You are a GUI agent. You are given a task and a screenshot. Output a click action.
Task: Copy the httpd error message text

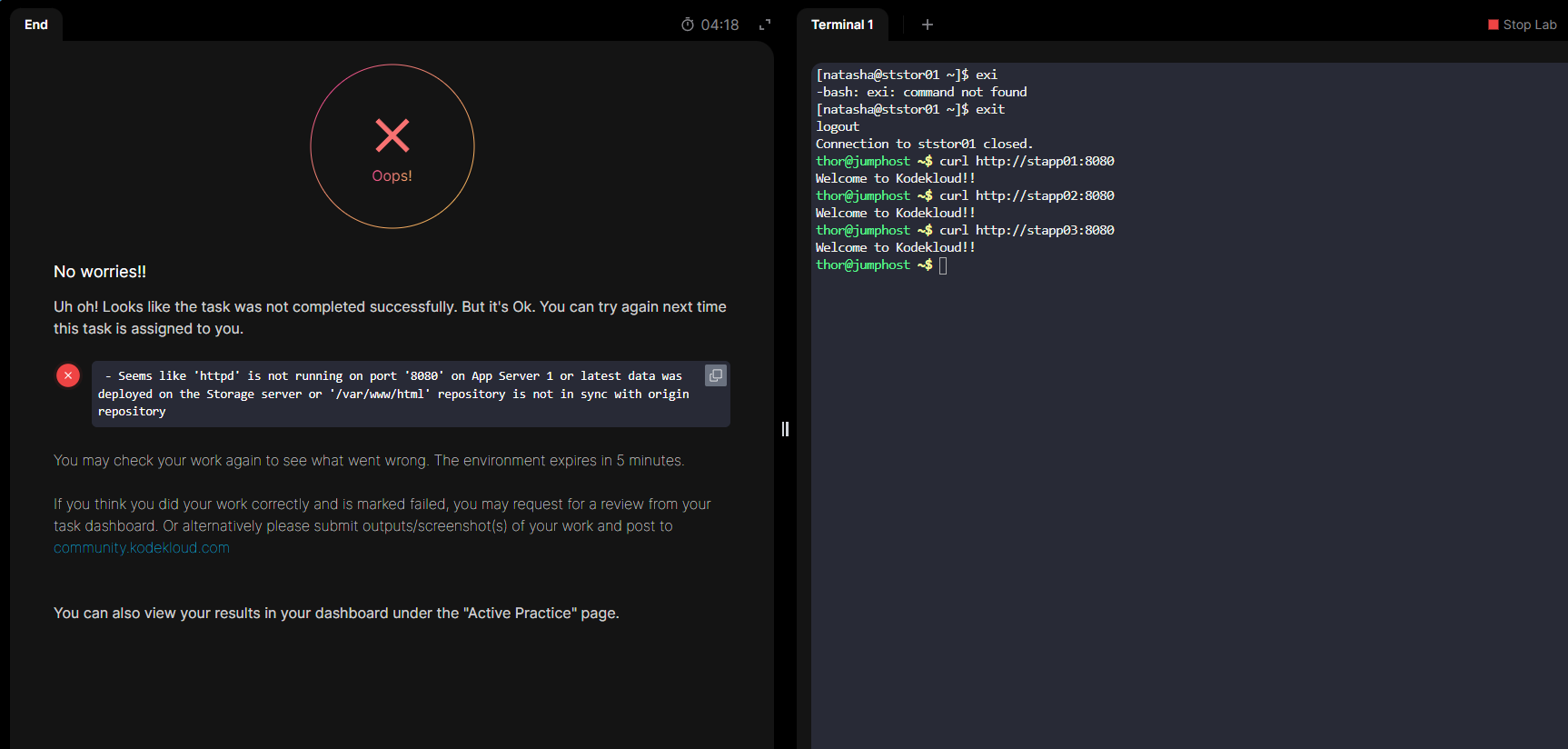(716, 375)
